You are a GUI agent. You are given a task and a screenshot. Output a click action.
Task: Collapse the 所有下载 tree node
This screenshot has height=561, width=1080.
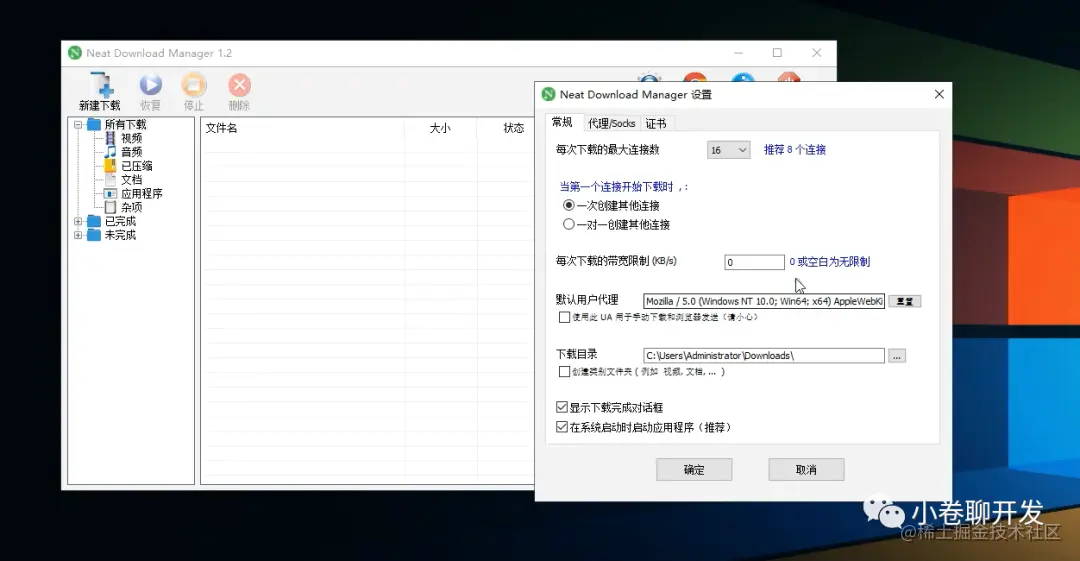coord(78,125)
